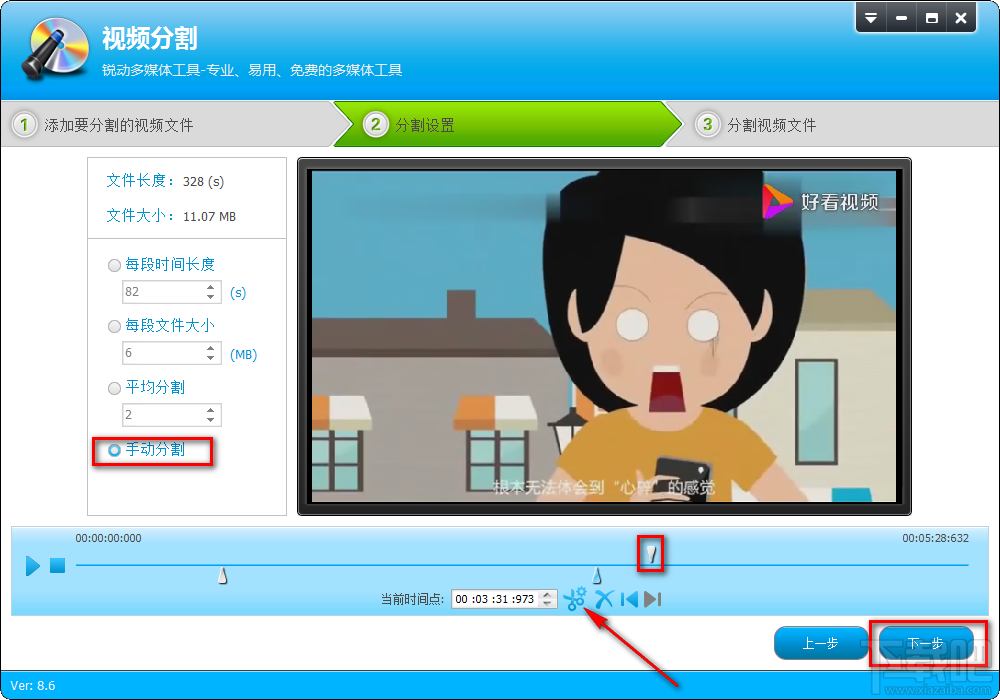Close the video split window
This screenshot has width=1000, height=700.
point(961,18)
